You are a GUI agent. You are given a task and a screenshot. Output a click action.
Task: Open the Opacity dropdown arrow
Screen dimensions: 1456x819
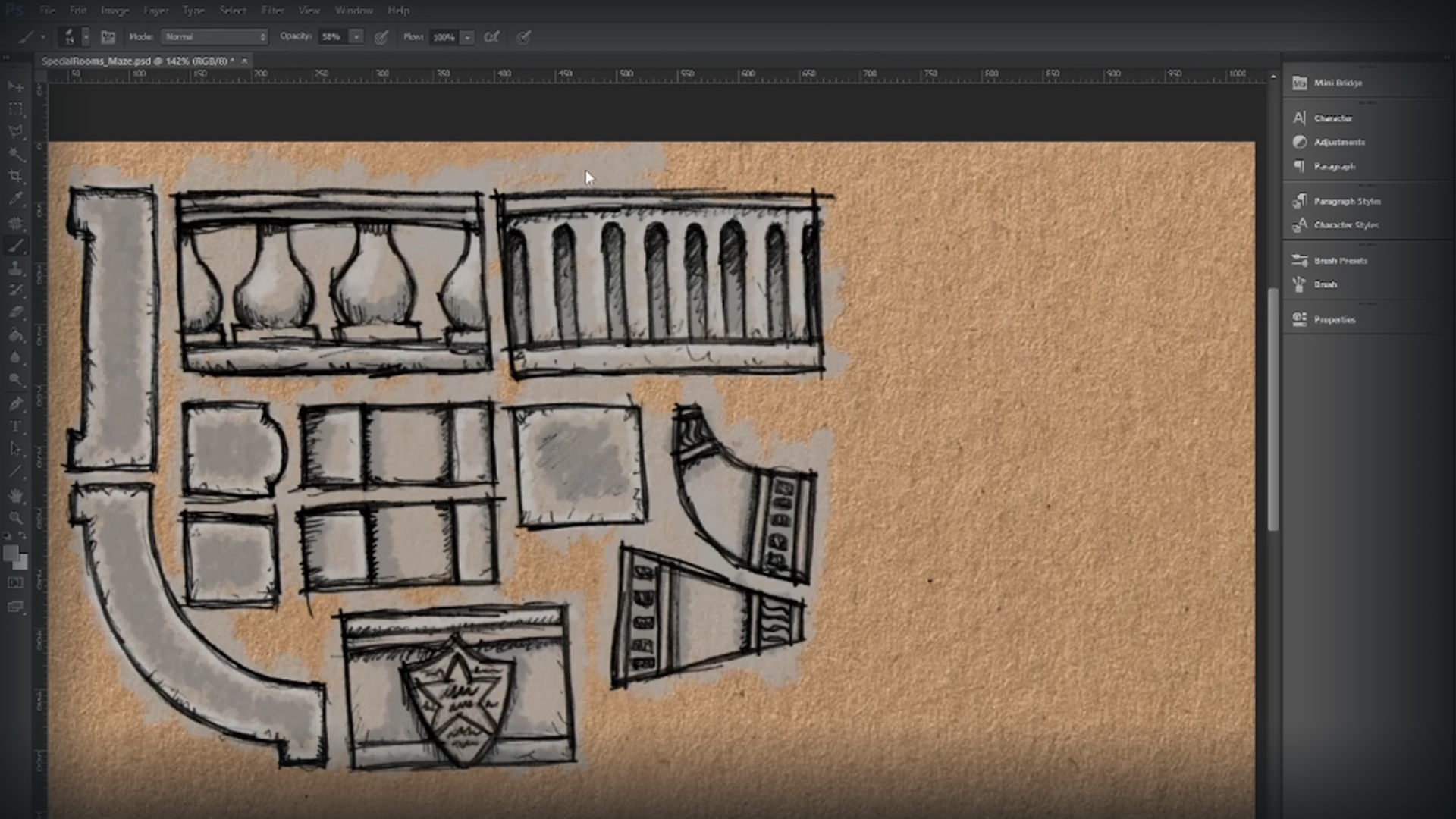point(355,36)
